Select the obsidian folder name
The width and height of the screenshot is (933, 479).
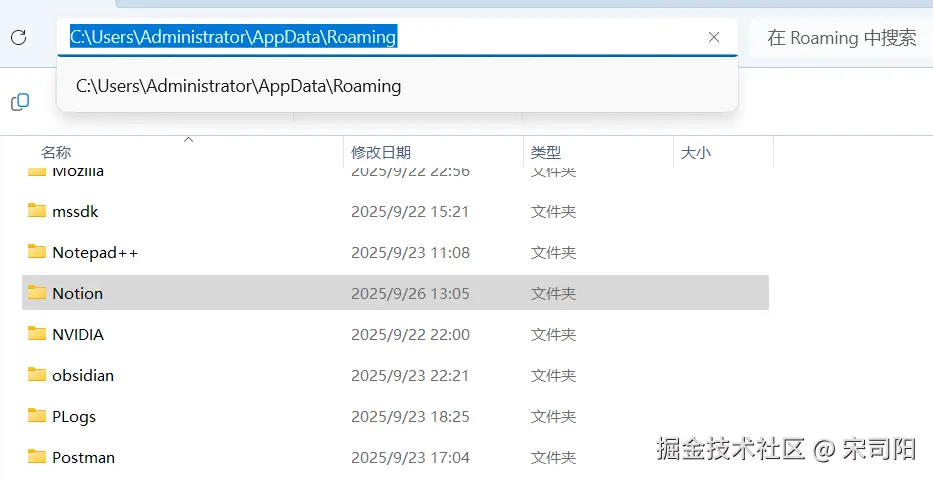(x=83, y=375)
